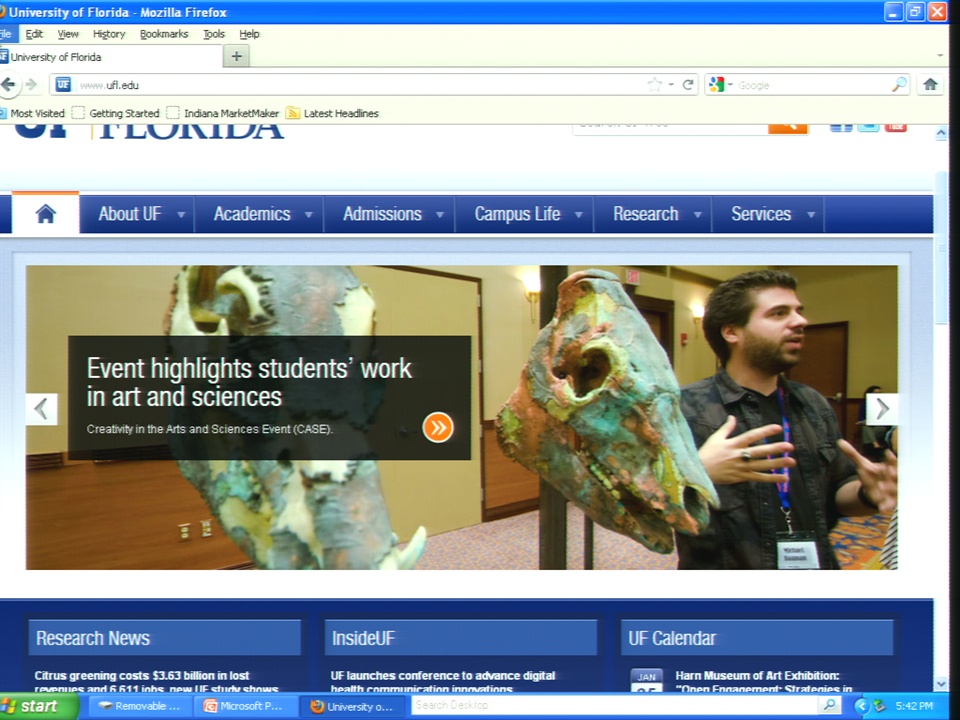Open 'UF launches conference to advance digital' story
Viewport: 960px width, 720px height.
pyautogui.click(x=443, y=682)
